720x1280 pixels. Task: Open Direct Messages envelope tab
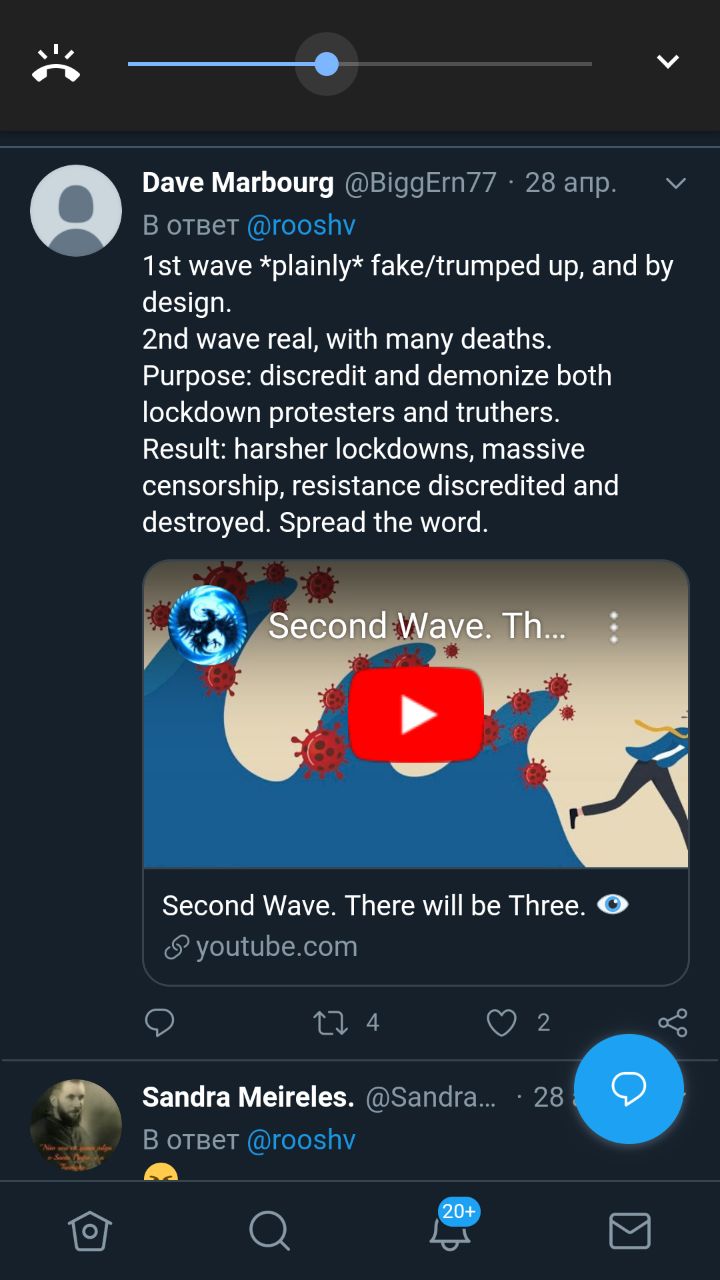630,1231
